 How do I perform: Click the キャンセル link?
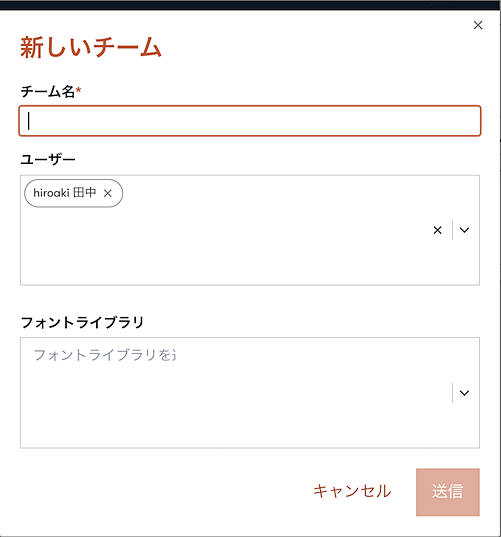click(352, 491)
